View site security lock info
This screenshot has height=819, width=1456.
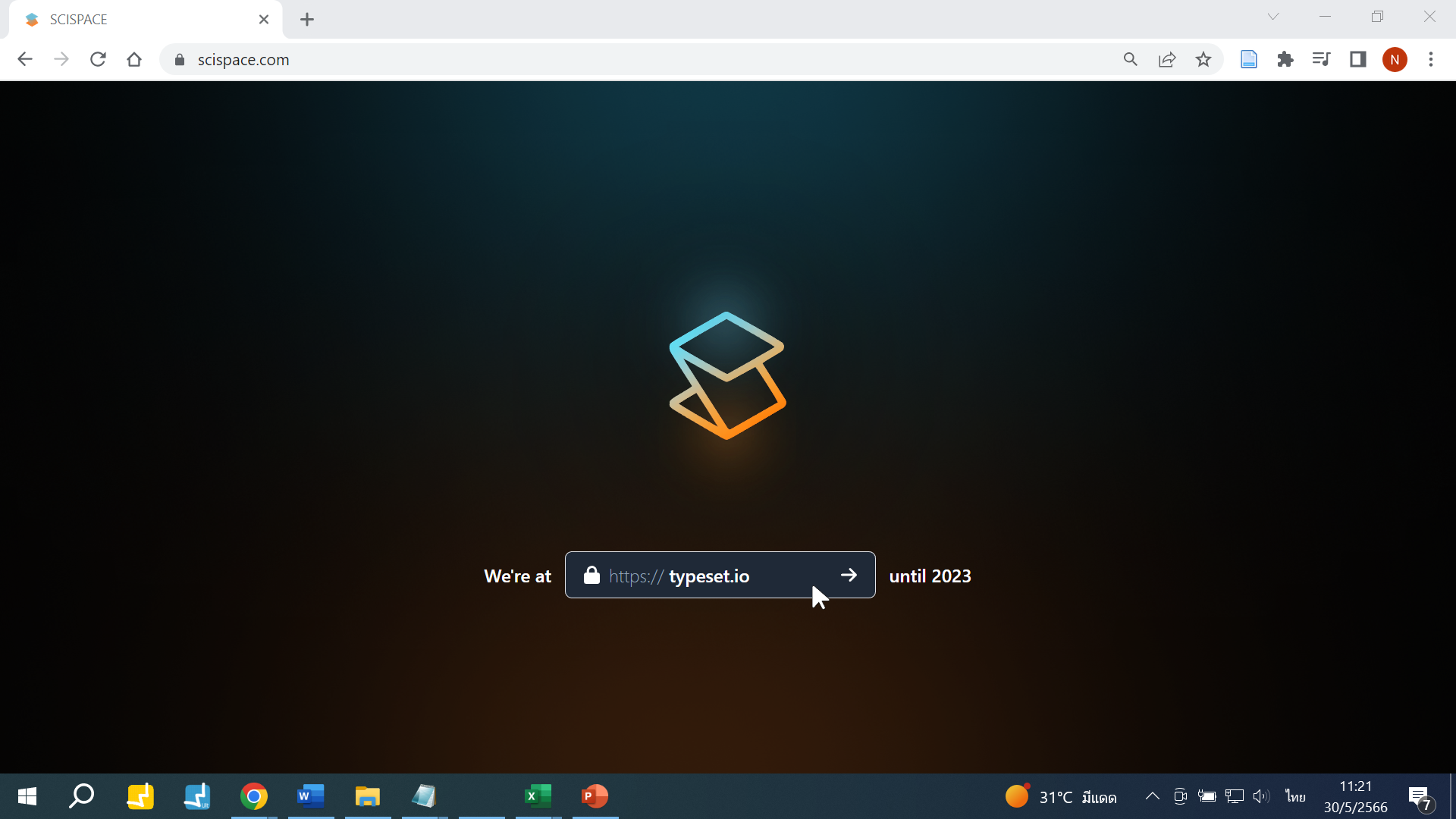click(180, 60)
